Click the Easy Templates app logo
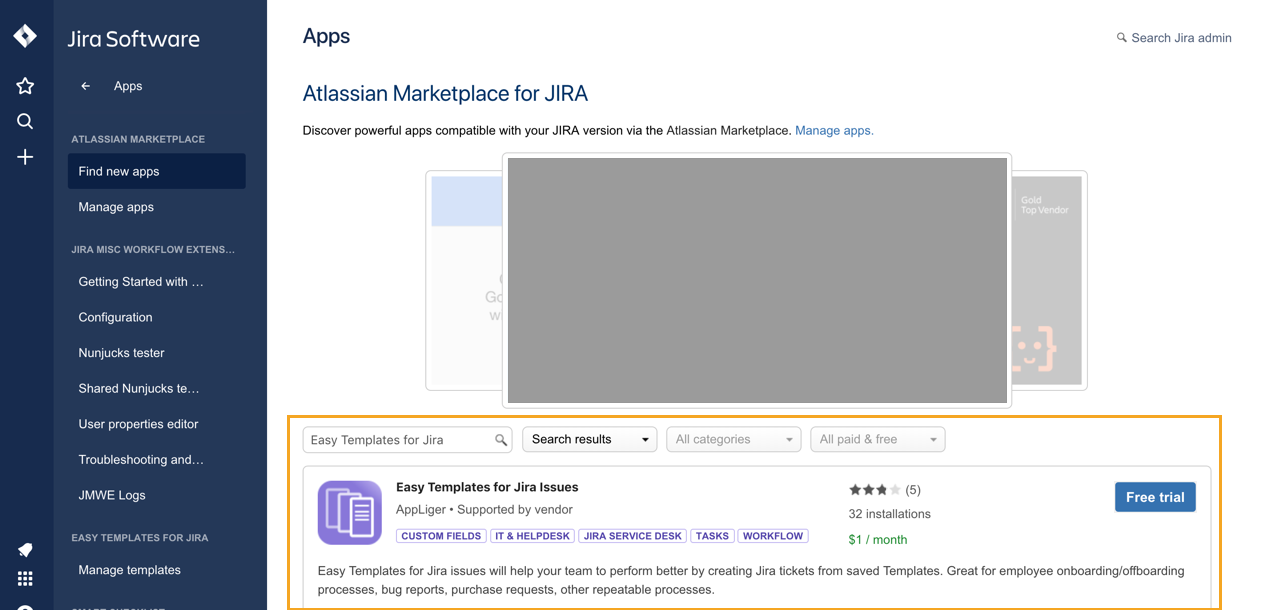This screenshot has height=610, width=1274. coord(350,512)
